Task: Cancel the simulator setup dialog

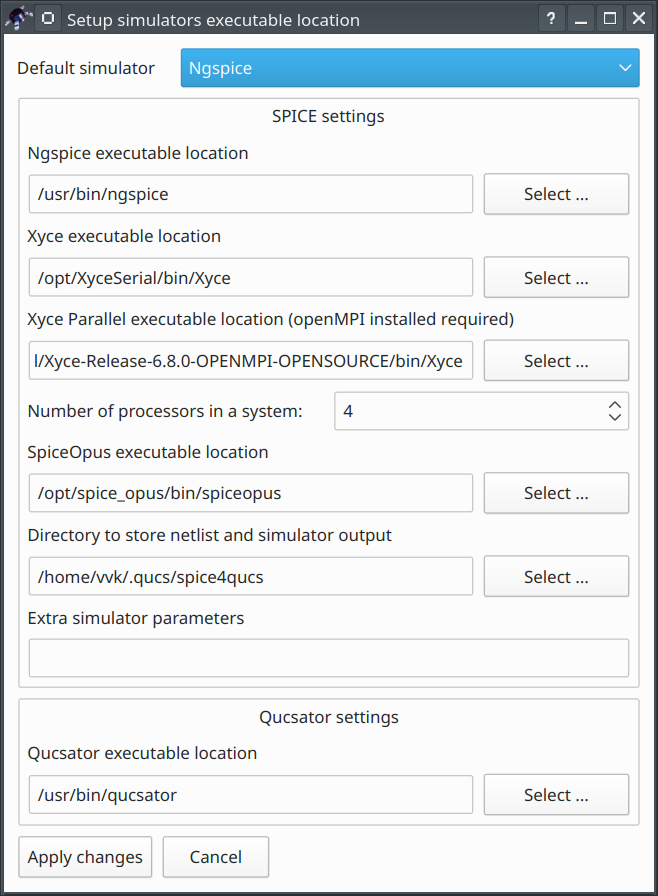Action: pos(216,857)
